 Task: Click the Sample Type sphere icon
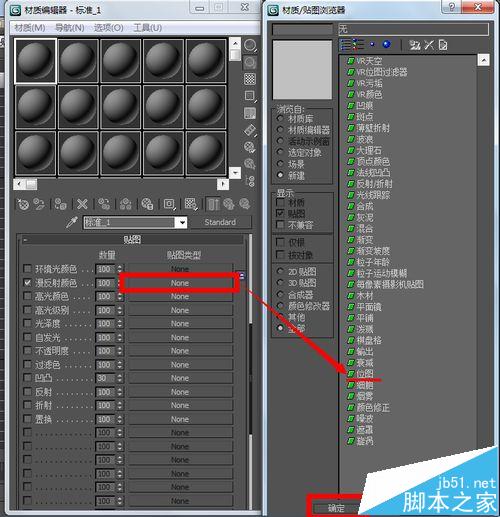pyautogui.click(x=250, y=45)
